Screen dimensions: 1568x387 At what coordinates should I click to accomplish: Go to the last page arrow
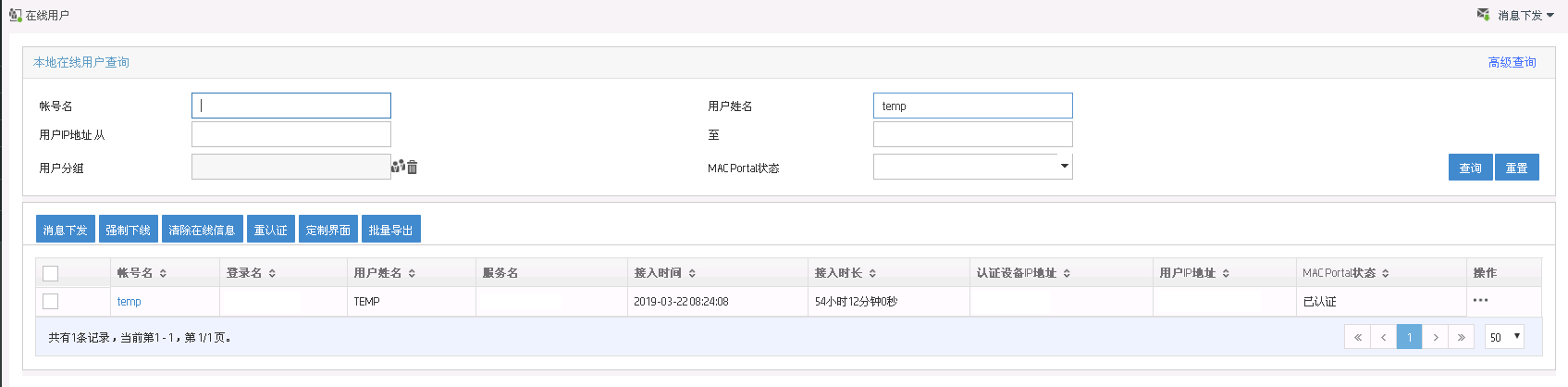coord(1461,337)
